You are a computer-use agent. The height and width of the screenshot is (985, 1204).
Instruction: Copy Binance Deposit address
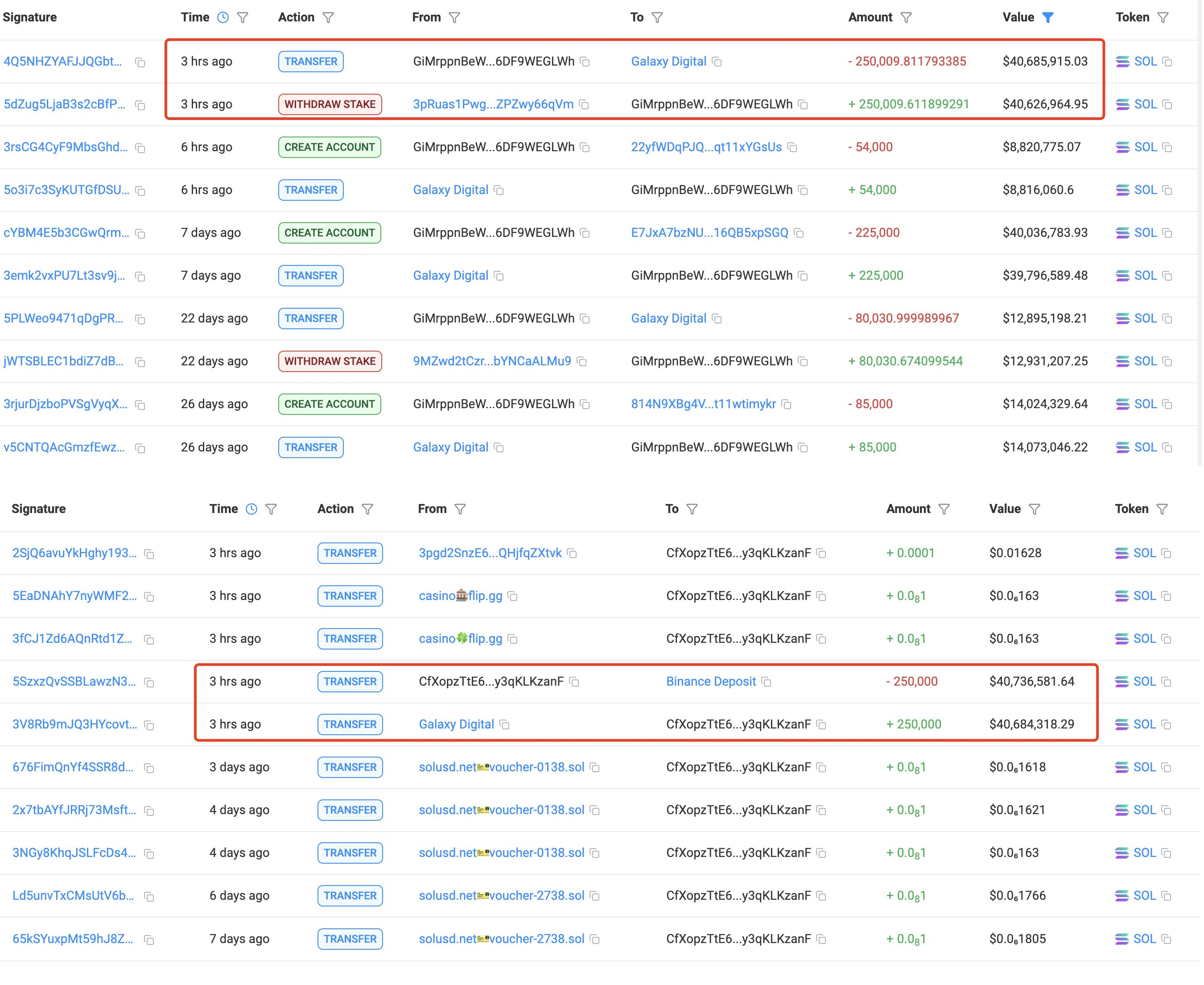point(766,682)
